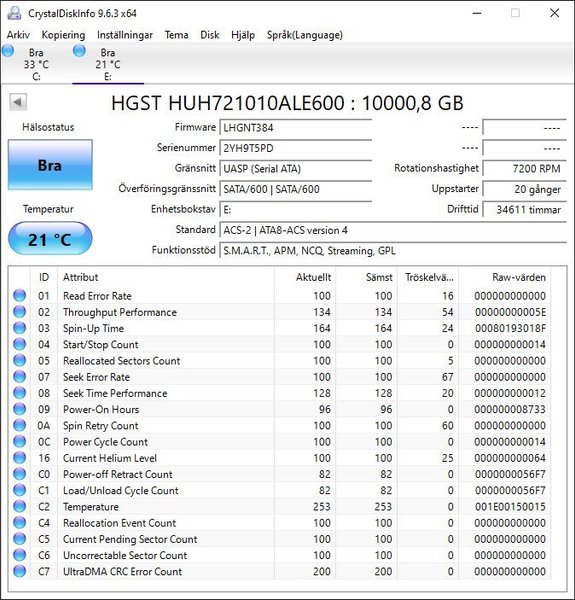Click the ID column header
Screen dimensions: 575x600
(44, 277)
